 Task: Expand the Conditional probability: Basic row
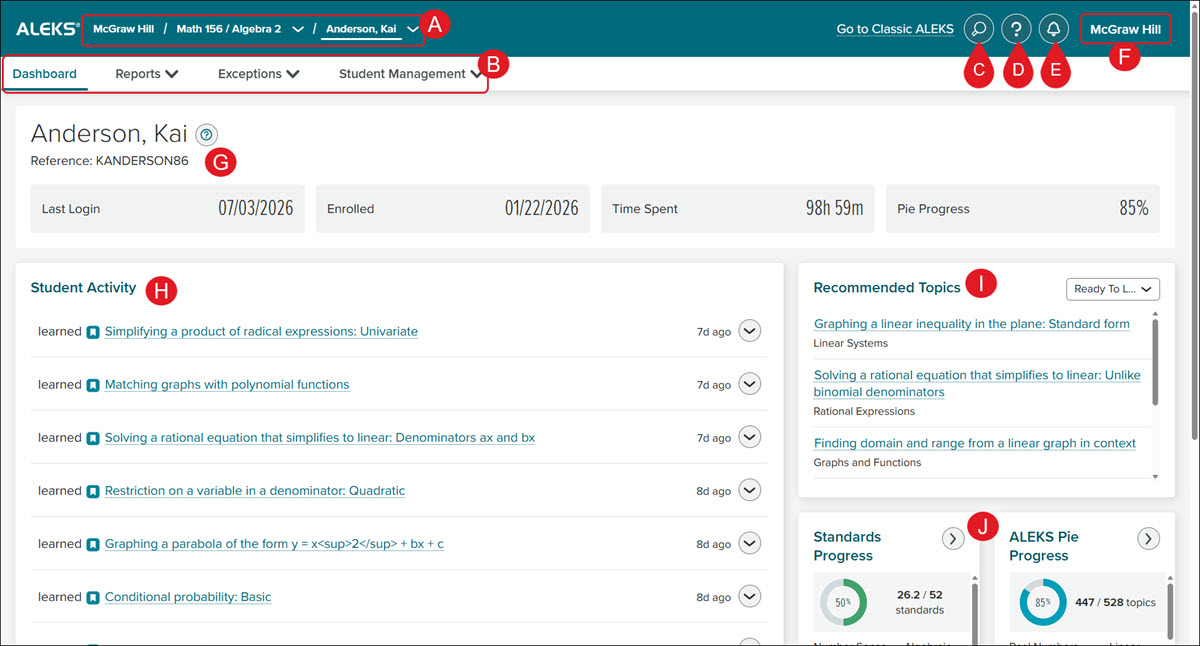coord(750,597)
